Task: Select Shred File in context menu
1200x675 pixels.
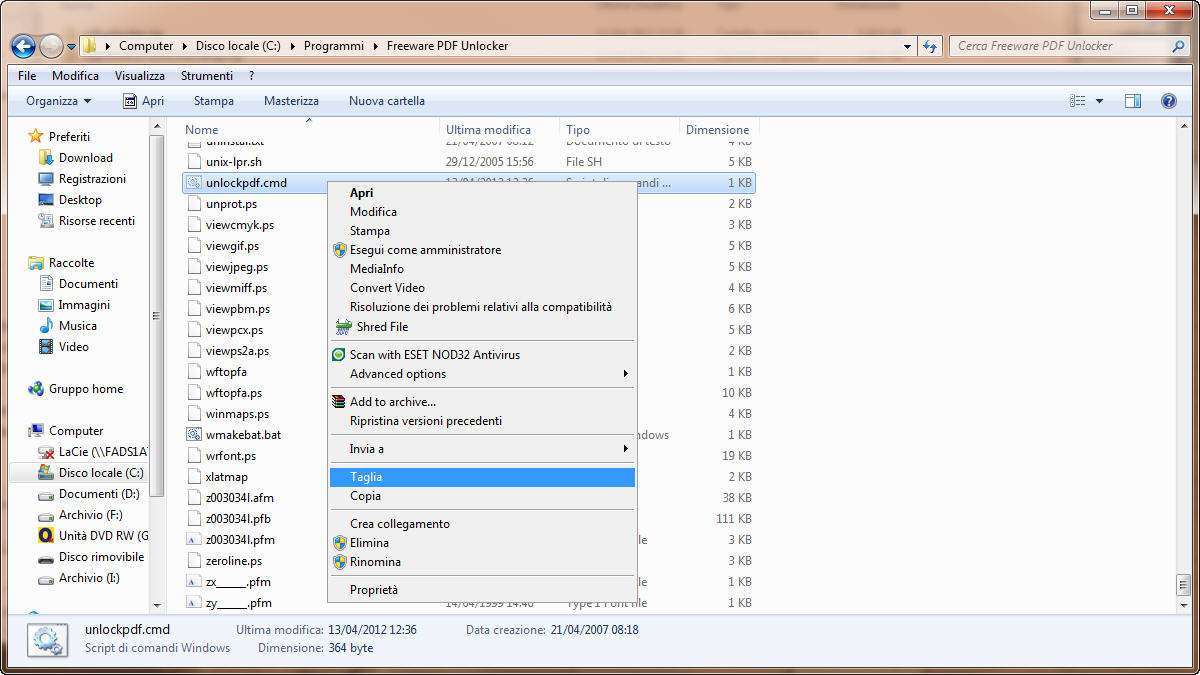Action: [381, 327]
